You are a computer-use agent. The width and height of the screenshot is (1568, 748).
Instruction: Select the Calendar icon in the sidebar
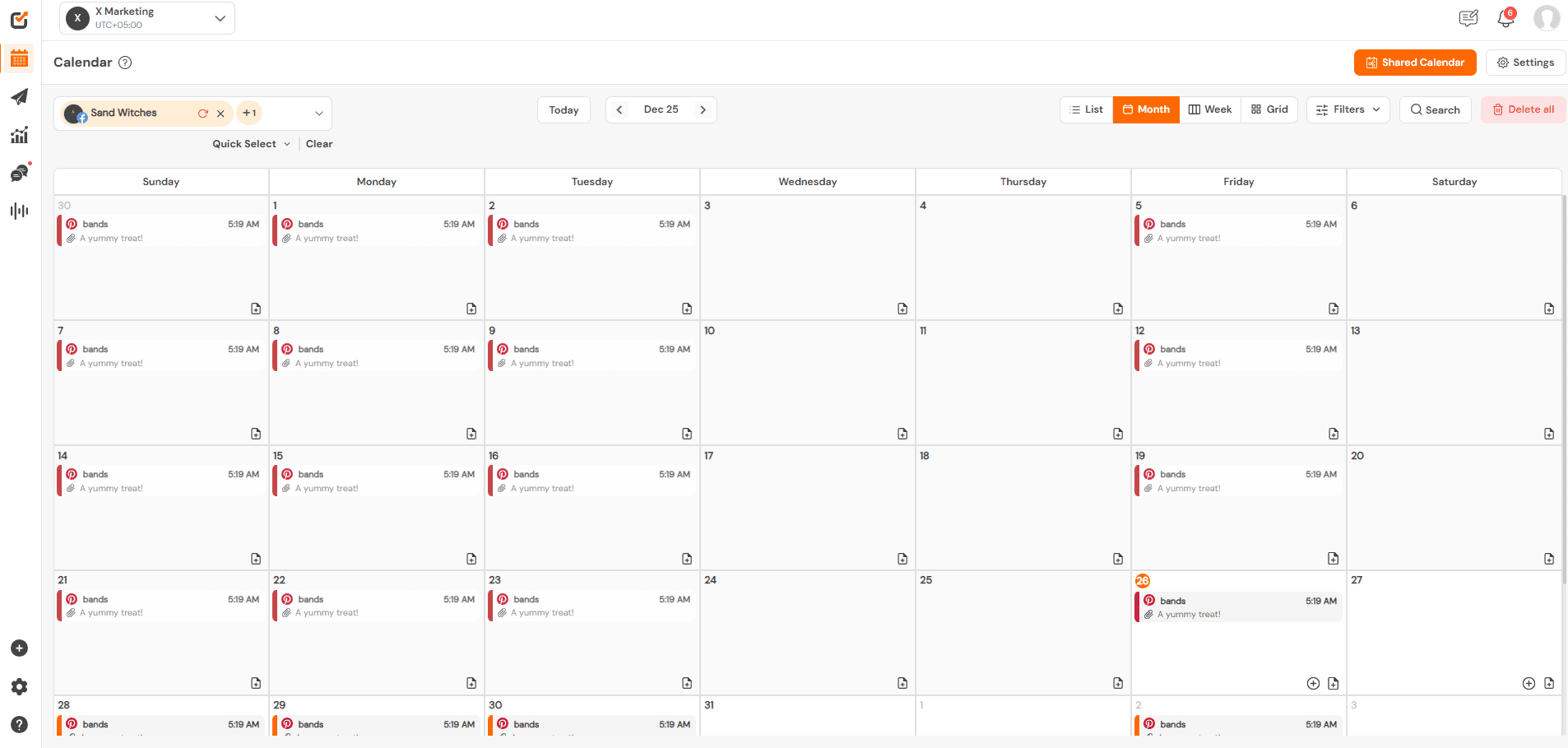20,58
